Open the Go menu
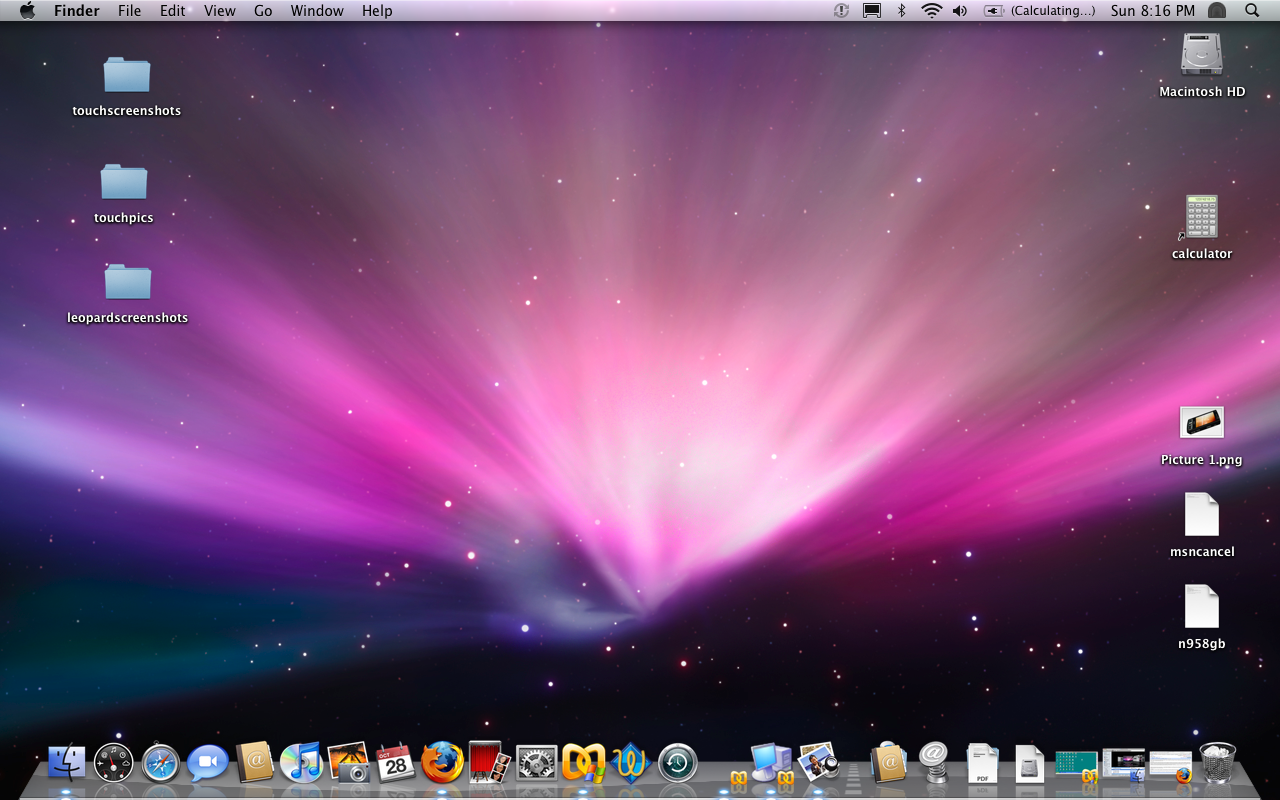 263,11
